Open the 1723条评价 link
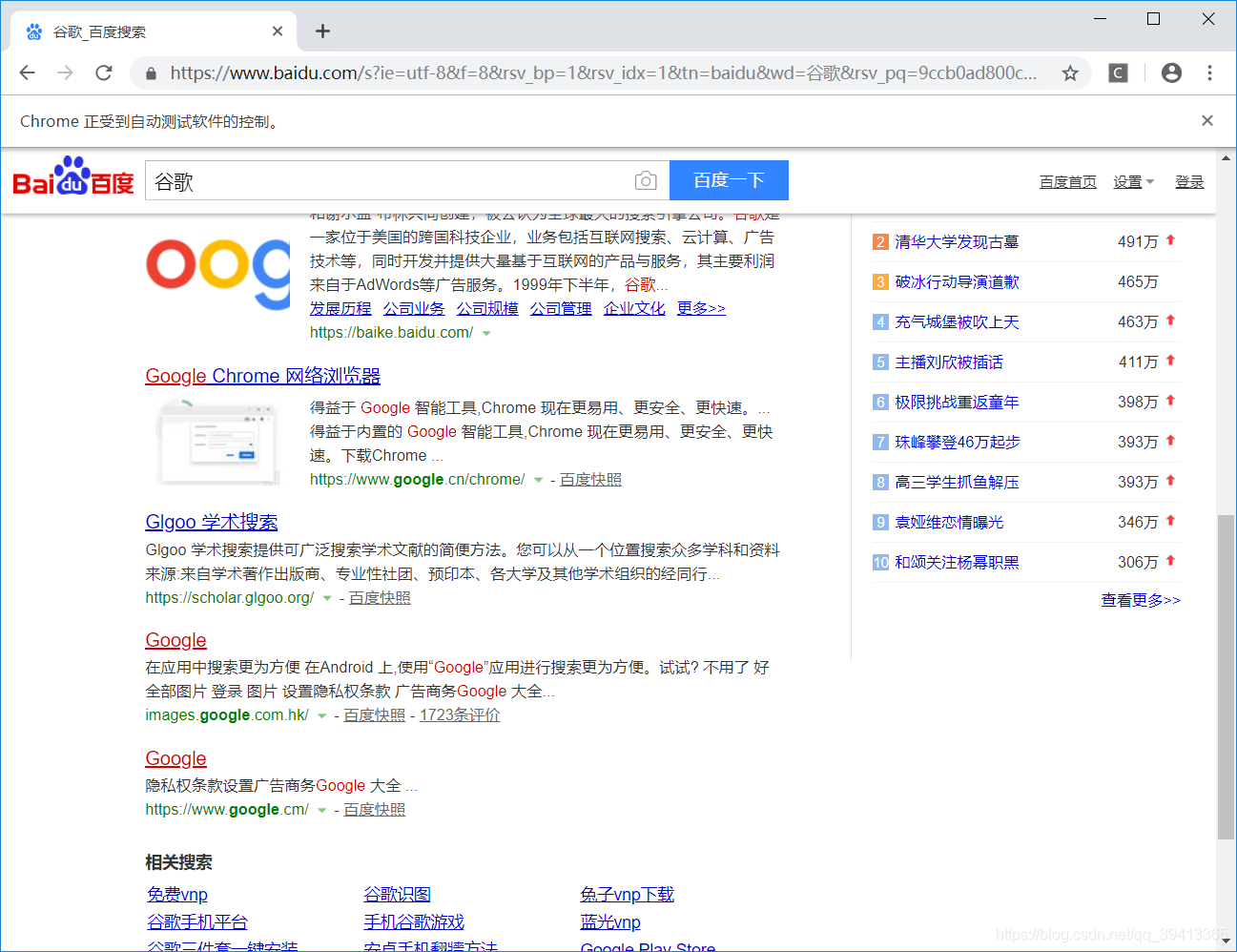1237x952 pixels. coord(460,714)
